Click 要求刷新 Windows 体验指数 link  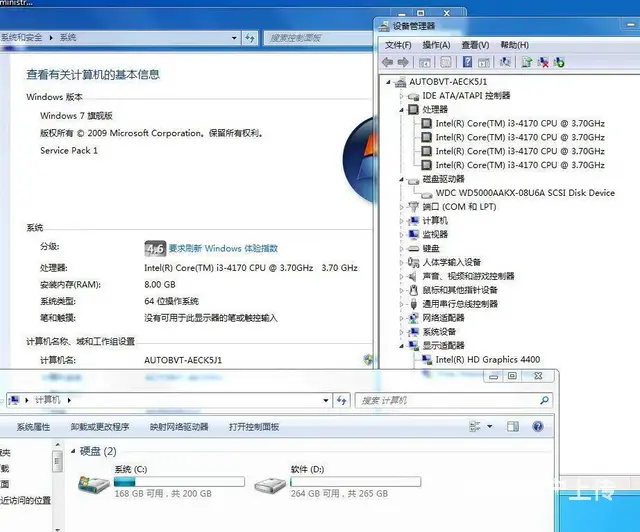(x=223, y=248)
